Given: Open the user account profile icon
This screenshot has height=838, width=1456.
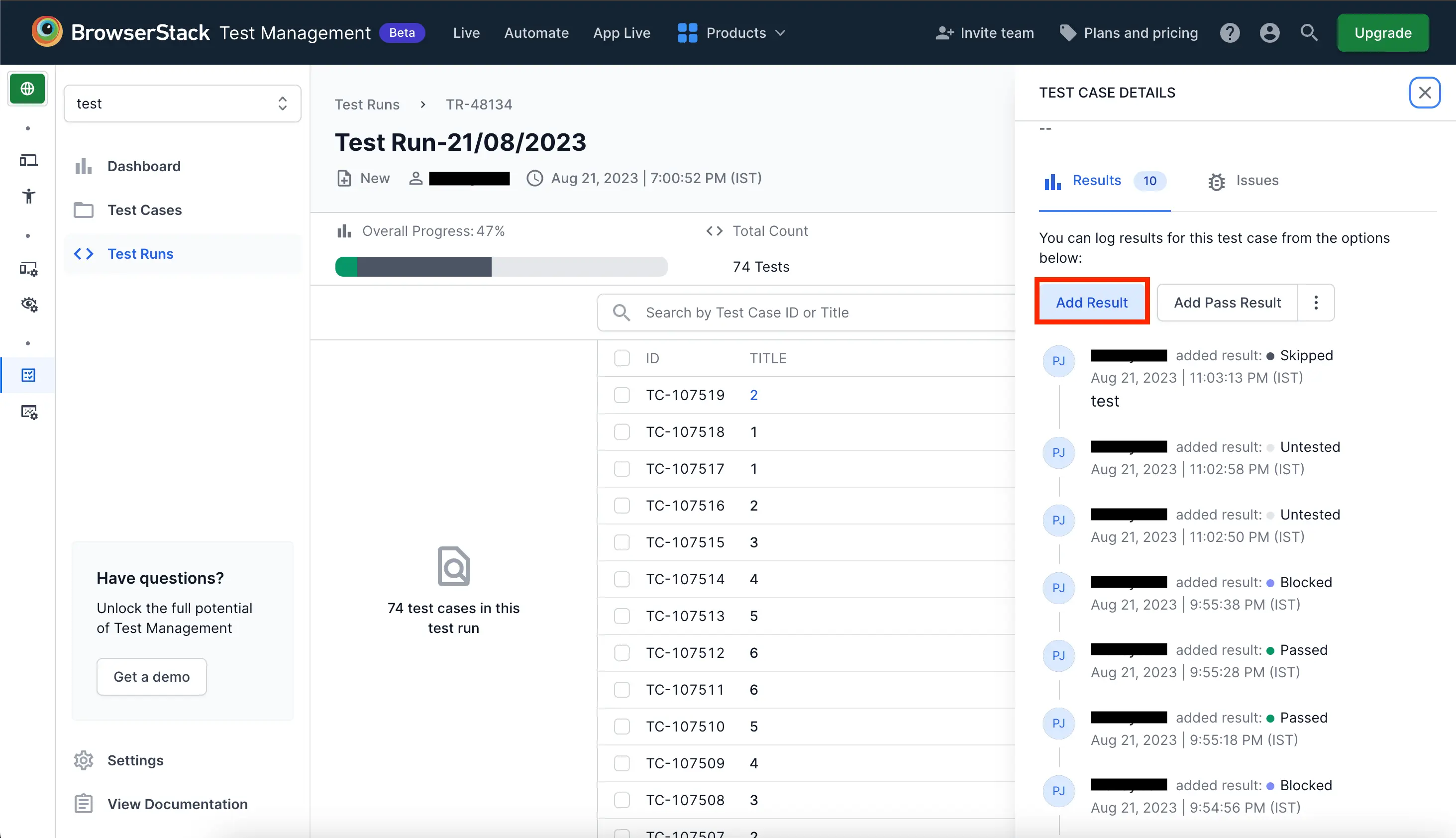Looking at the screenshot, I should click(1269, 33).
